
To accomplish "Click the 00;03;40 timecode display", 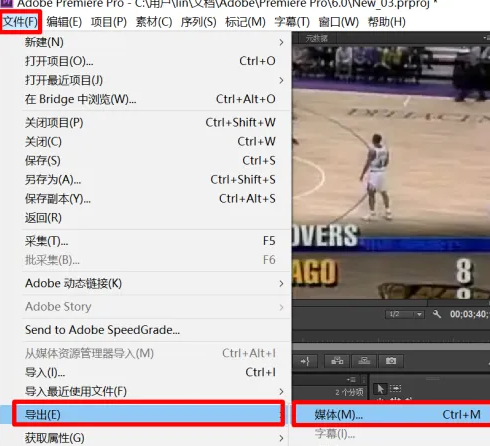I will click(x=469, y=314).
